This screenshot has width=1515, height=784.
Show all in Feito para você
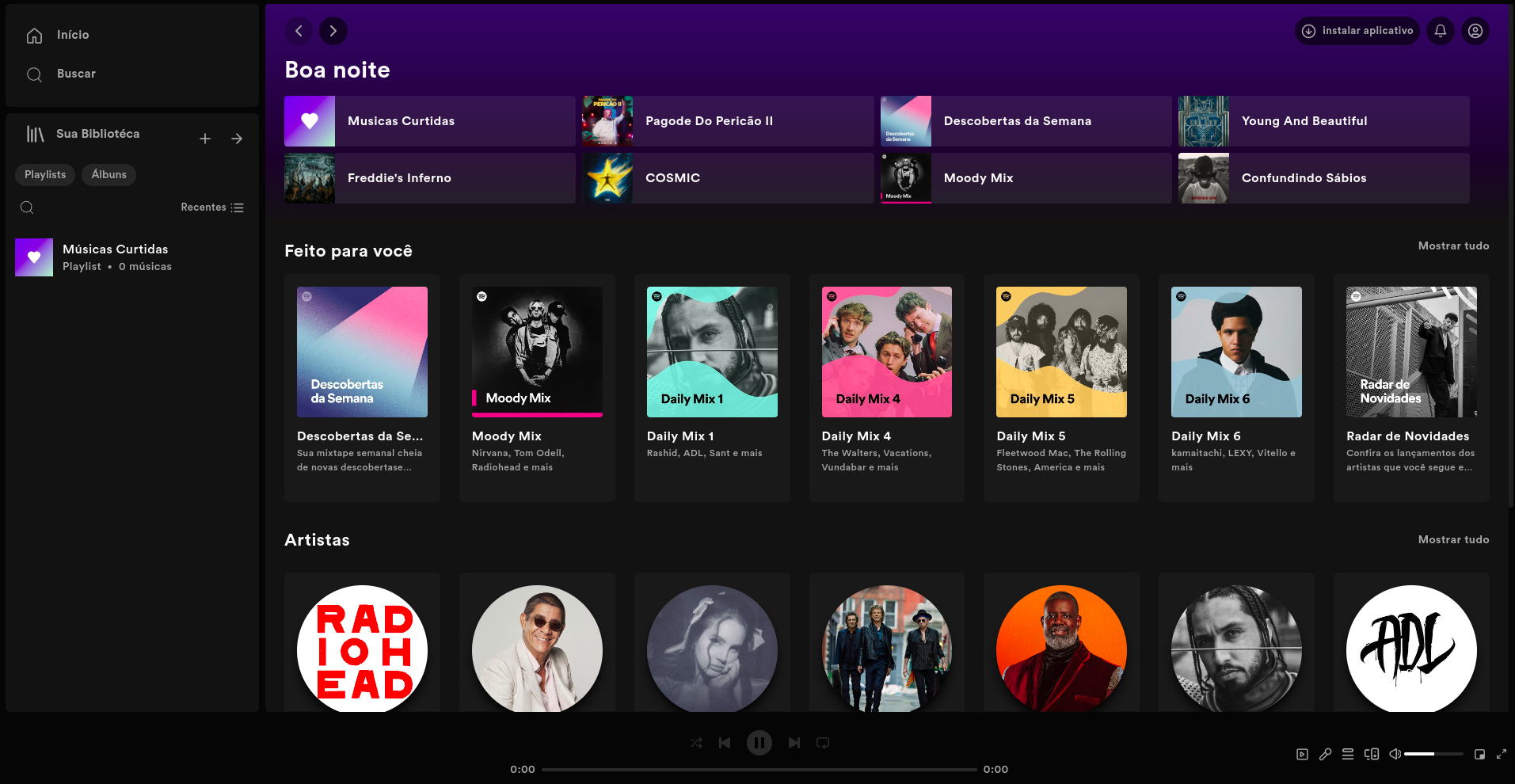[1453, 246]
